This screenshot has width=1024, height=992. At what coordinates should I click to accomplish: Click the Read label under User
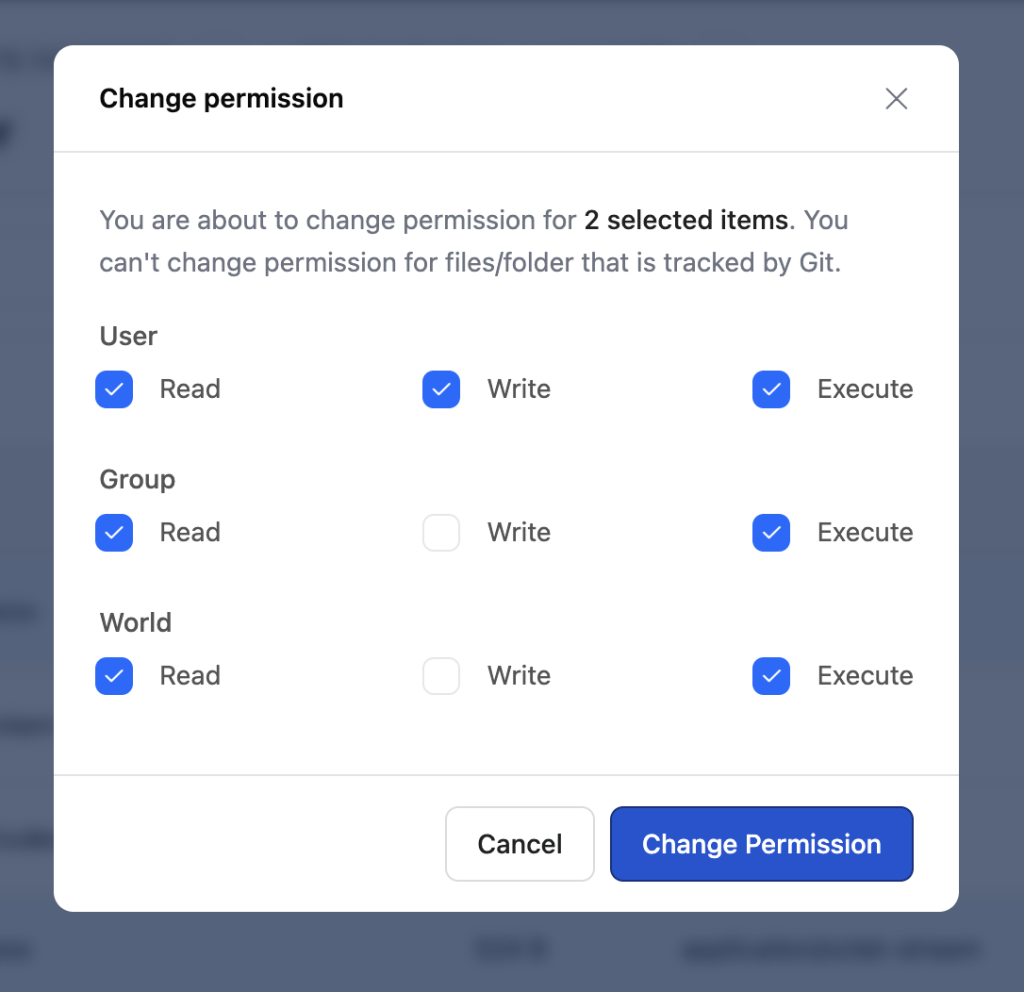tap(190, 389)
